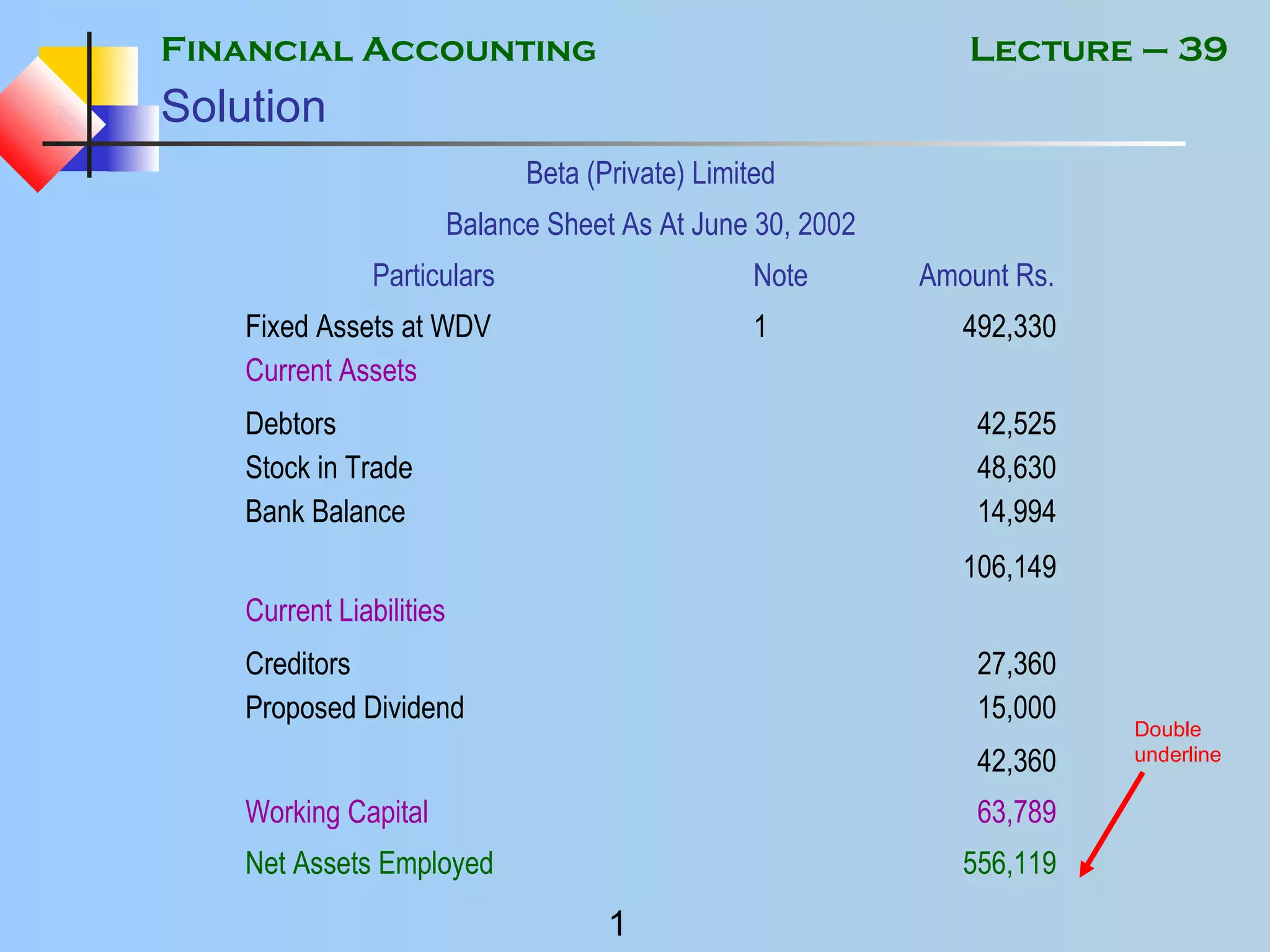Screen dimensions: 1270x952
Task: Click the red arrow pointing to total
Action: [x=1112, y=824]
